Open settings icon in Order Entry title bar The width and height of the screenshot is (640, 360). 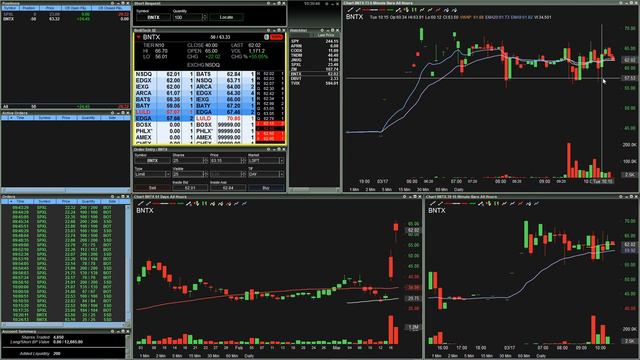pyautogui.click(x=268, y=149)
